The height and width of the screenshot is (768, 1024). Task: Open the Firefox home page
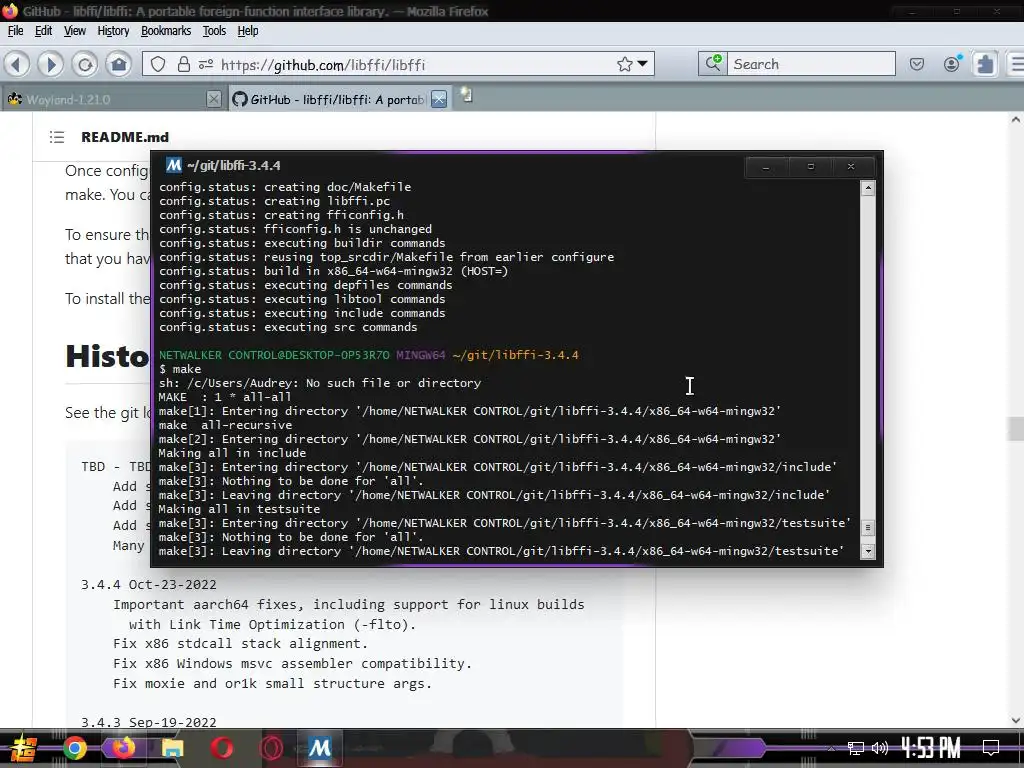(119, 64)
